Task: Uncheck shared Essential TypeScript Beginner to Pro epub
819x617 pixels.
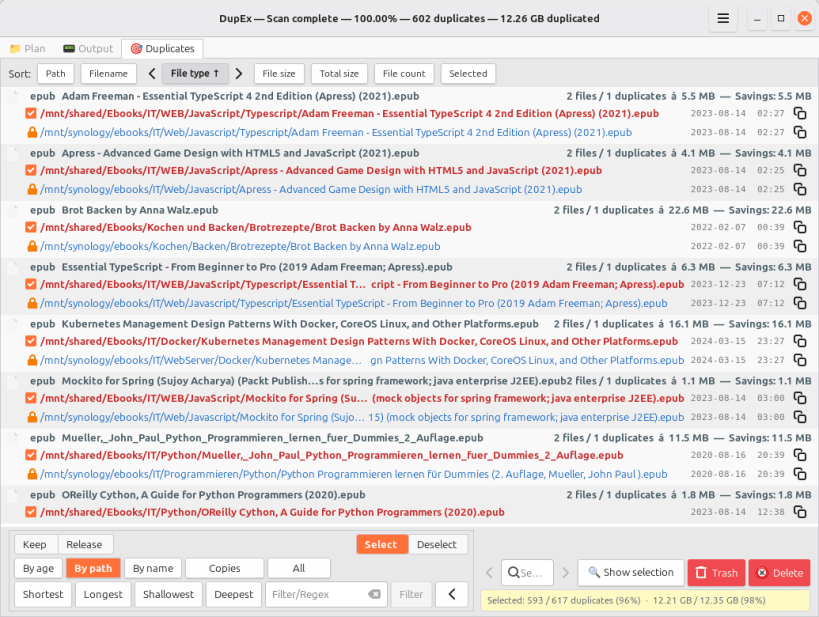Action: pos(31,284)
